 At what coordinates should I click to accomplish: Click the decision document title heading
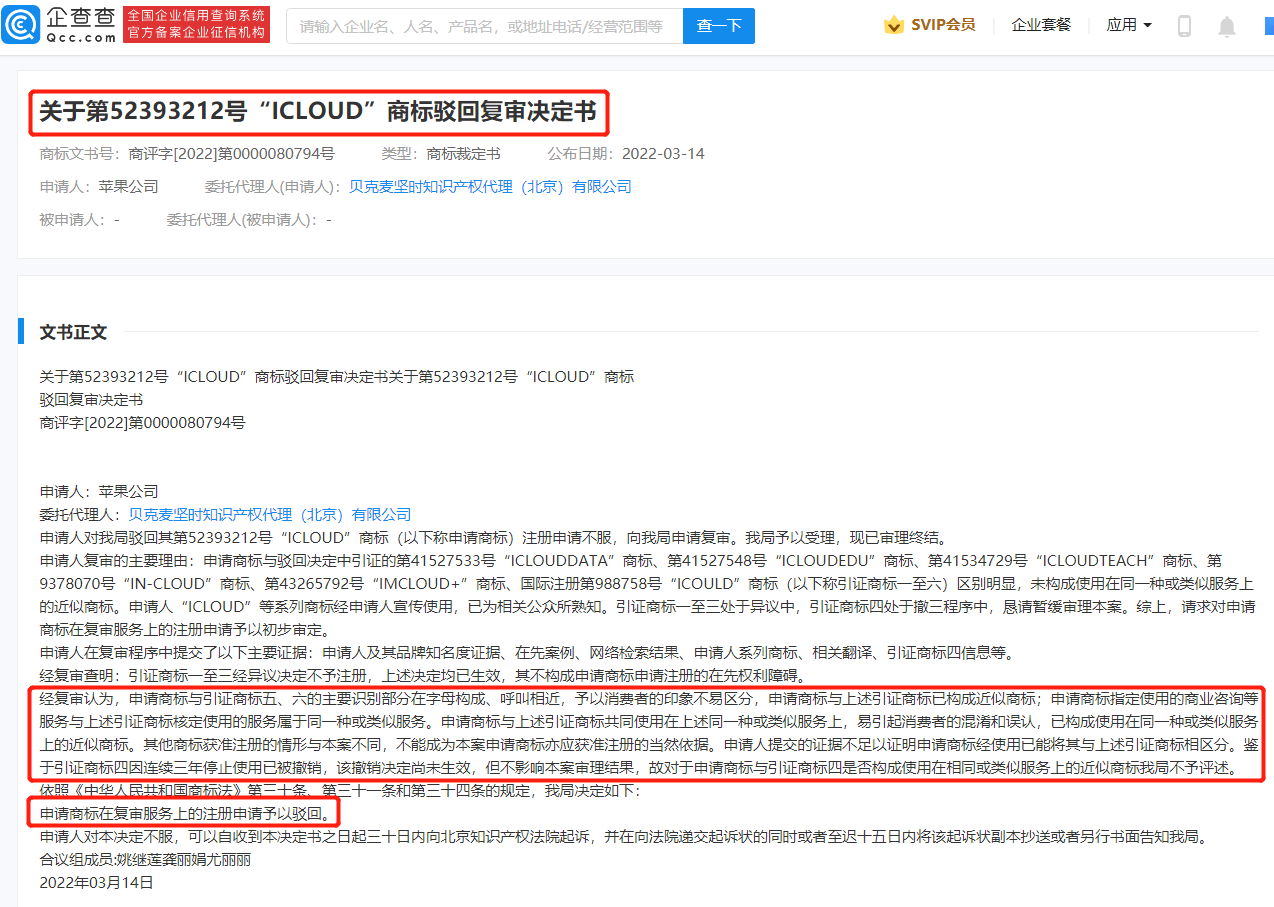click(x=318, y=112)
